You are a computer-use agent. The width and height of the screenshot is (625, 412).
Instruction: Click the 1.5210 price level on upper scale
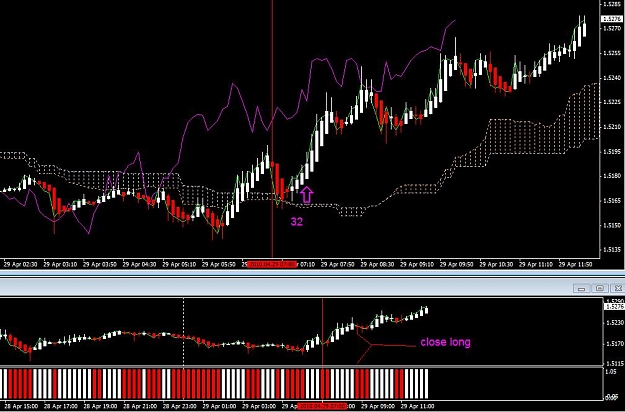pyautogui.click(x=610, y=127)
